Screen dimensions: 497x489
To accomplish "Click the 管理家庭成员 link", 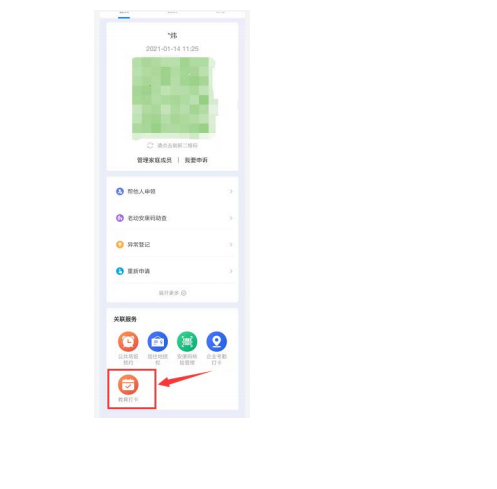I will click(154, 160).
